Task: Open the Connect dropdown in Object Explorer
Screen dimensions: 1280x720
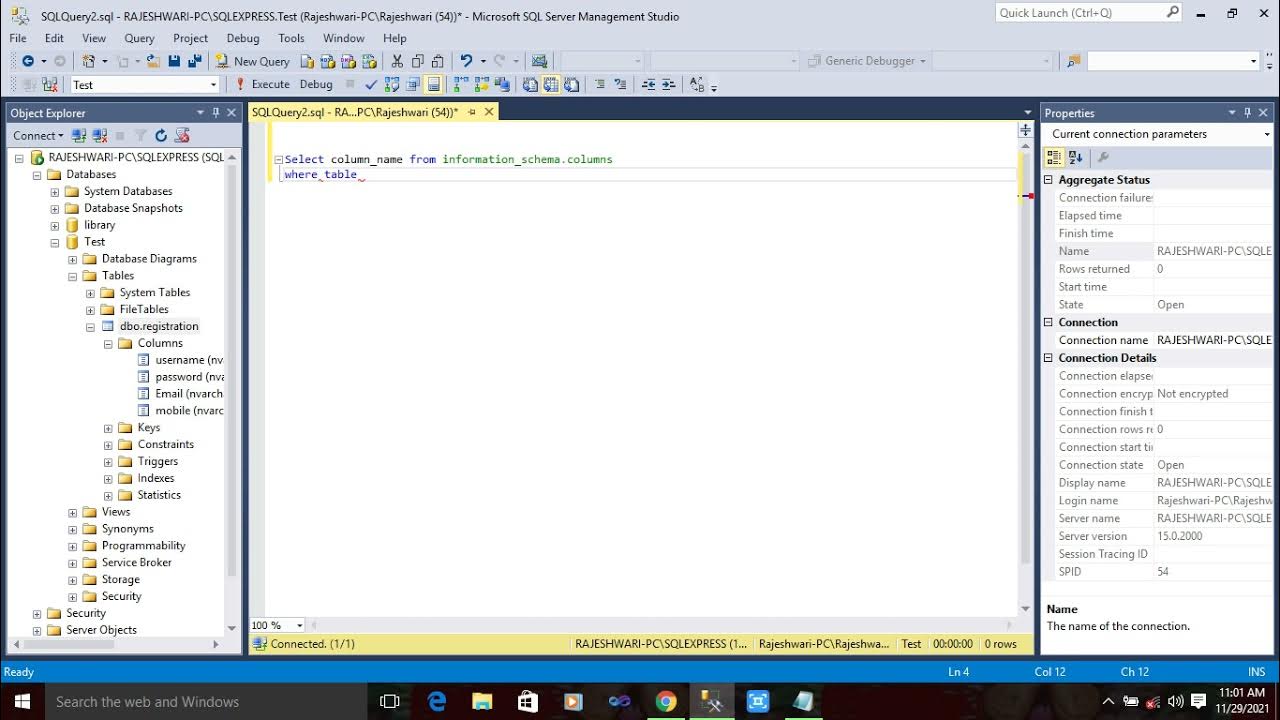Action: pyautogui.click(x=38, y=135)
